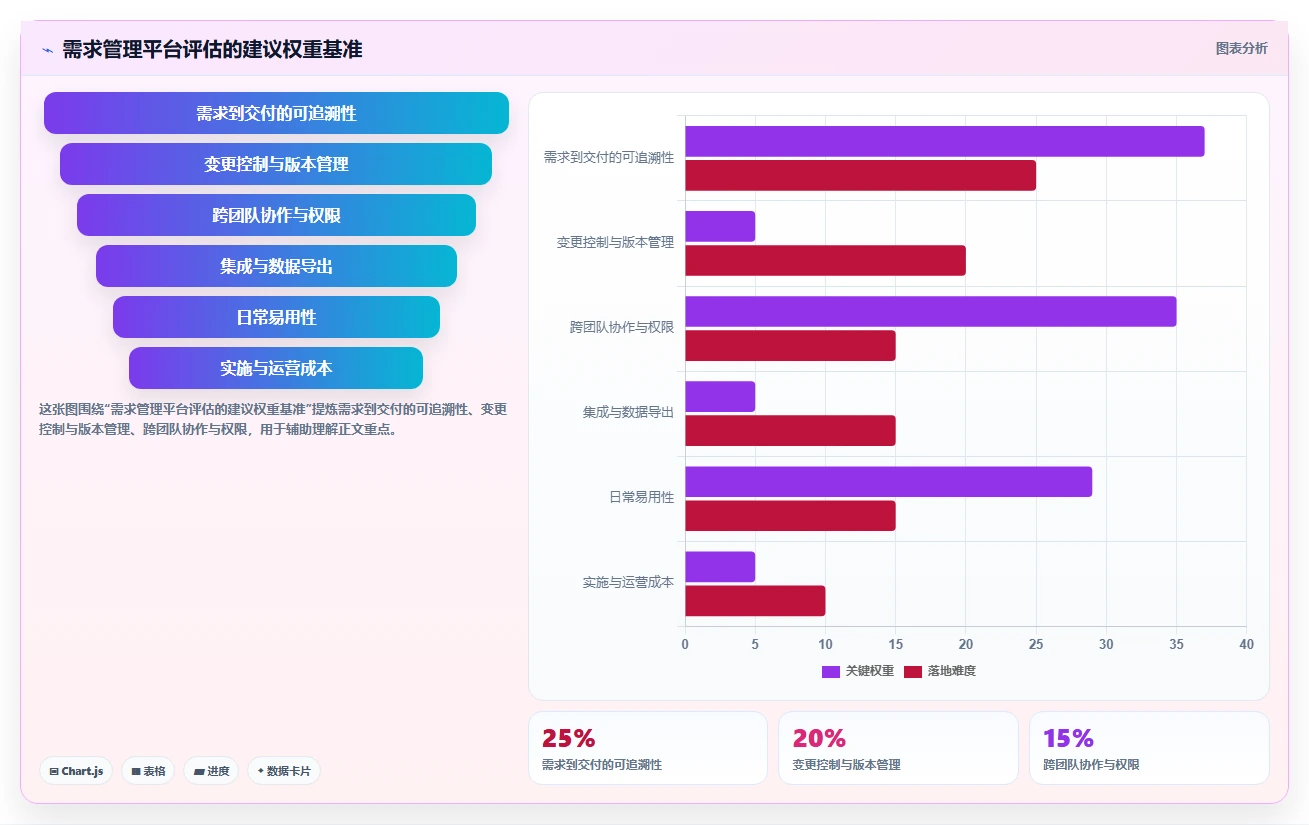Click purple bar for 跨团队协作与权限

coord(931,311)
